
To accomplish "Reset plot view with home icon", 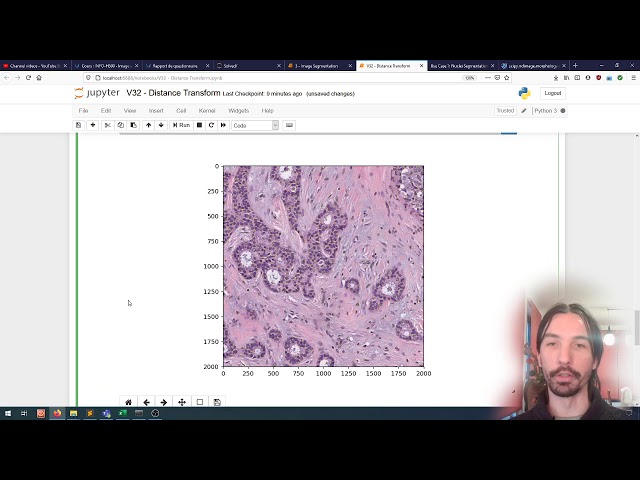I will coord(128,402).
